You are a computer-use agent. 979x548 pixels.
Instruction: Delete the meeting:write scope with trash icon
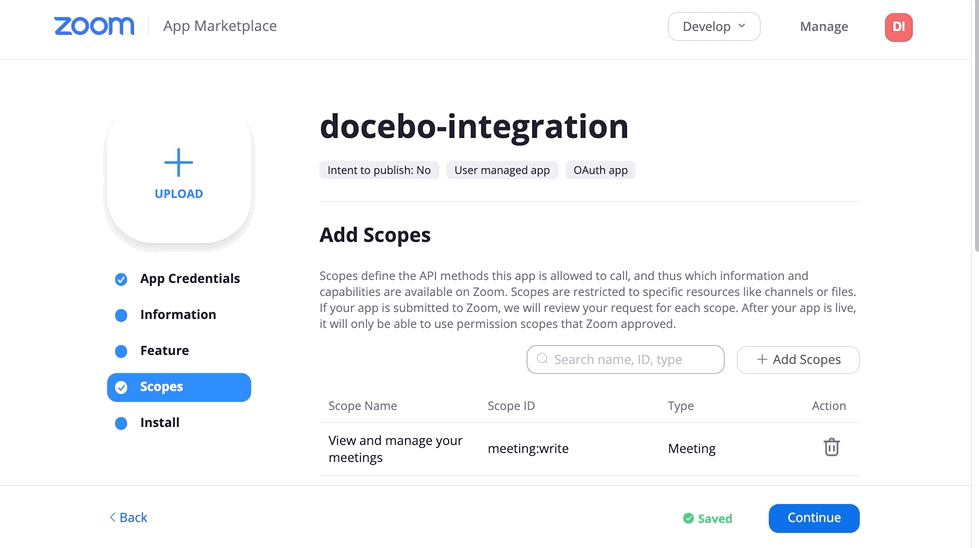pos(831,448)
